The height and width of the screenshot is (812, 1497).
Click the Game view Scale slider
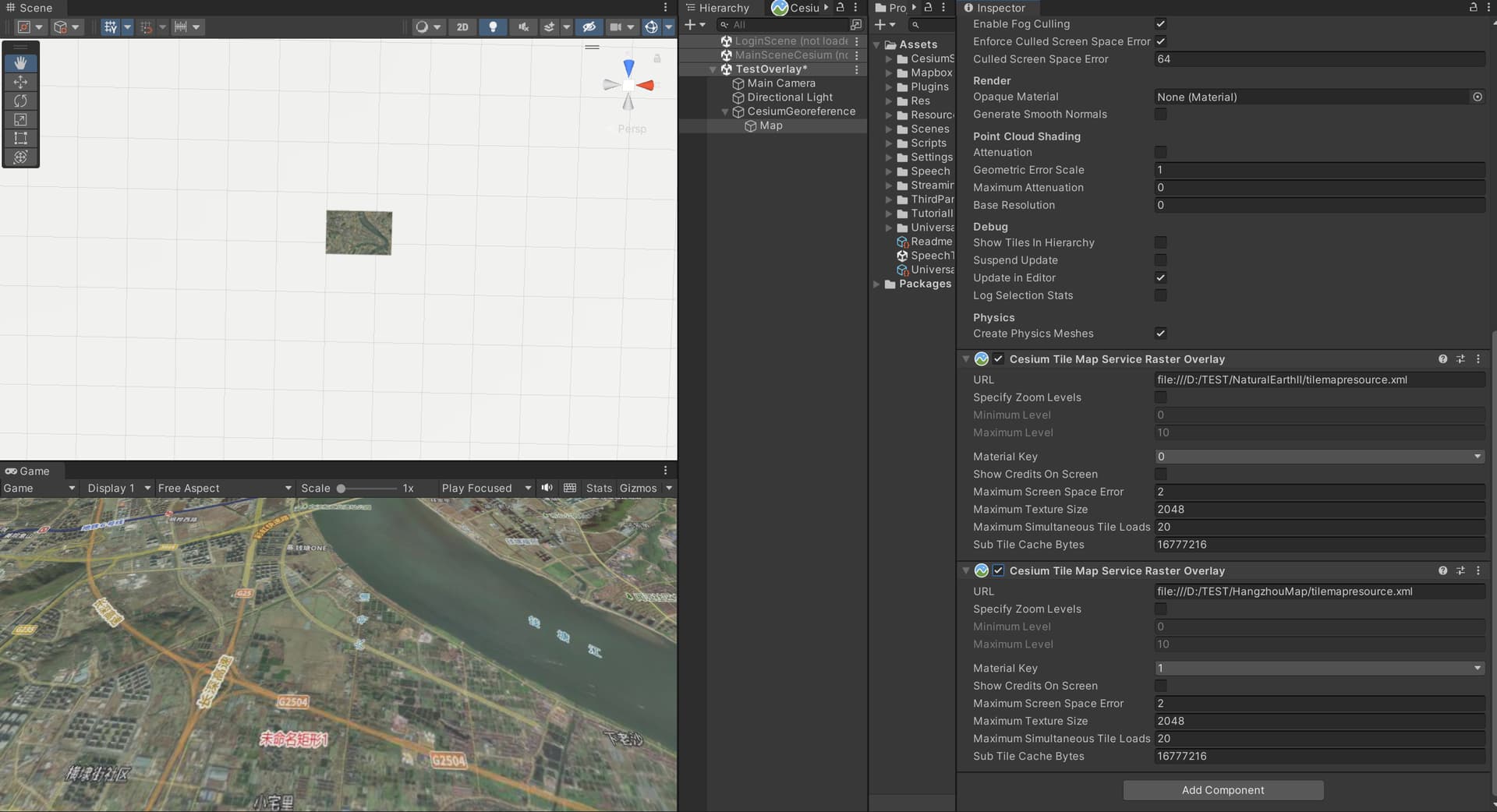coord(366,488)
